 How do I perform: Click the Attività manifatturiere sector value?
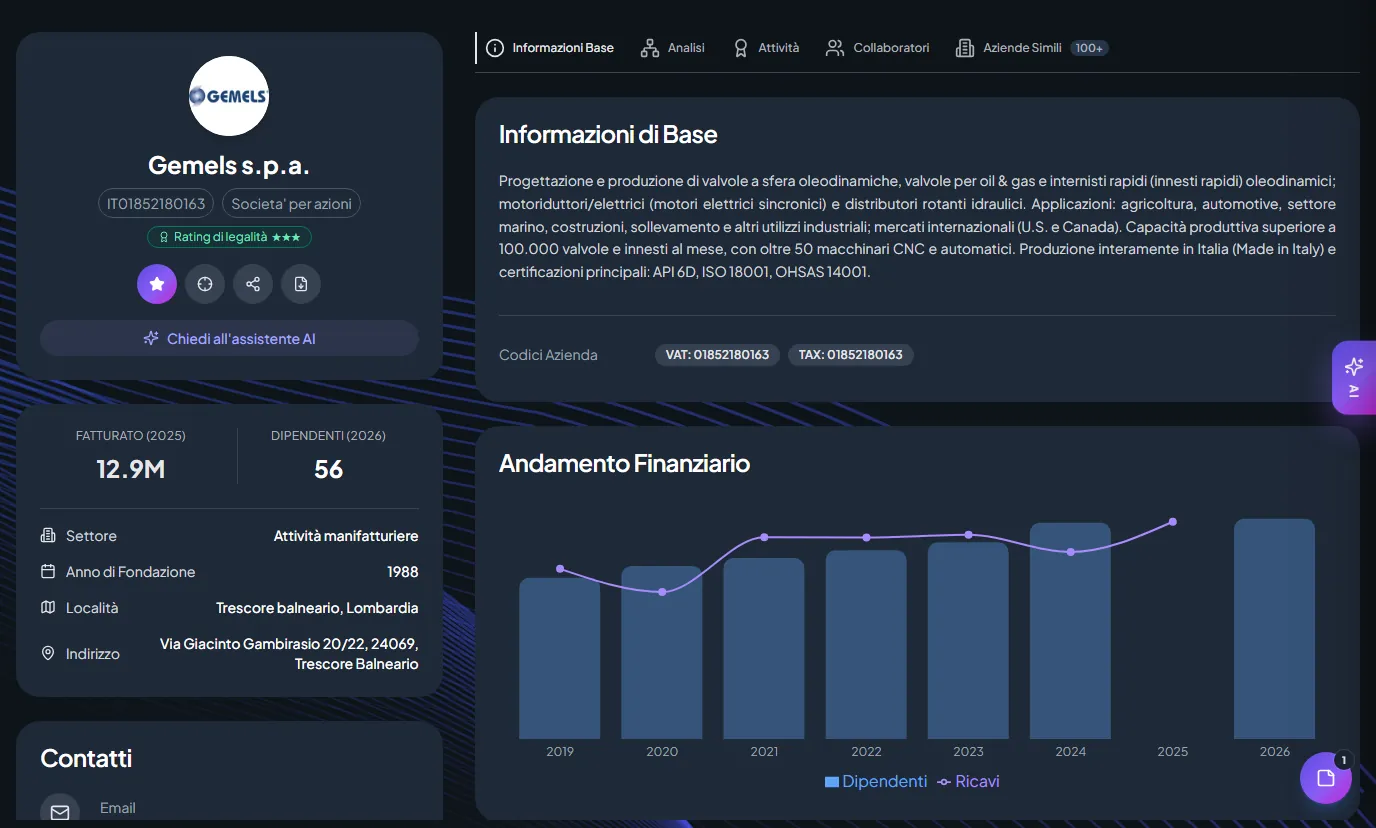click(x=346, y=536)
